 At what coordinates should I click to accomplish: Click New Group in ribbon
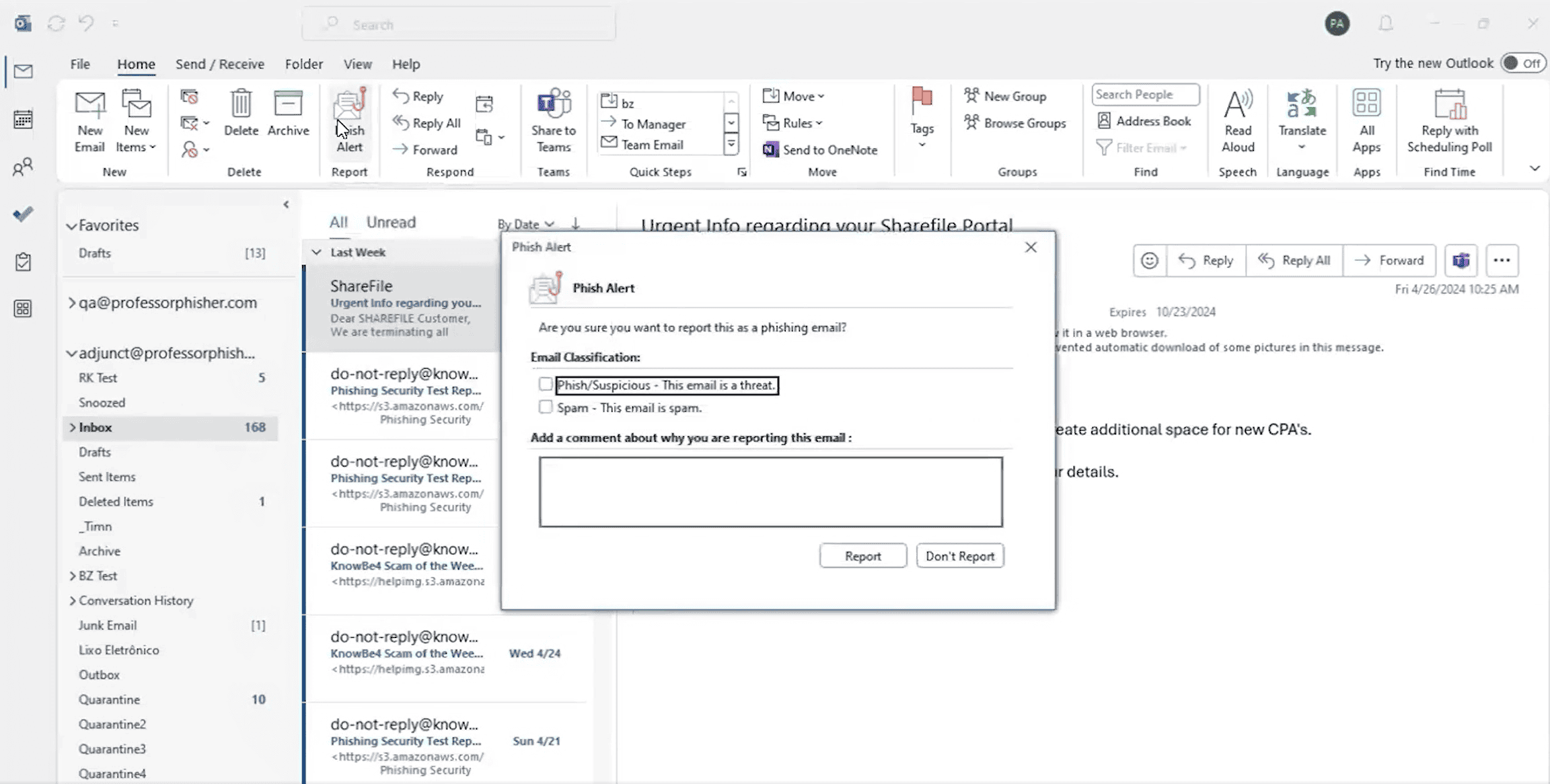pos(1005,96)
